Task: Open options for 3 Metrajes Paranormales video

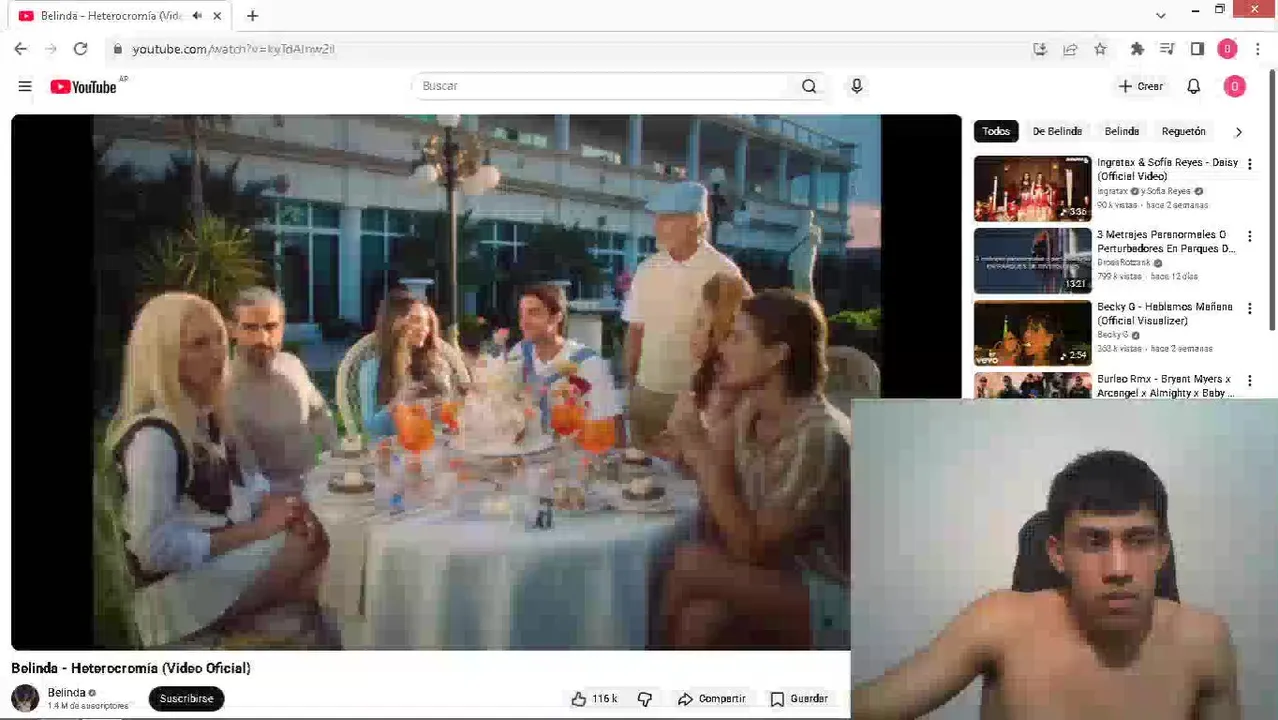Action: [1249, 236]
